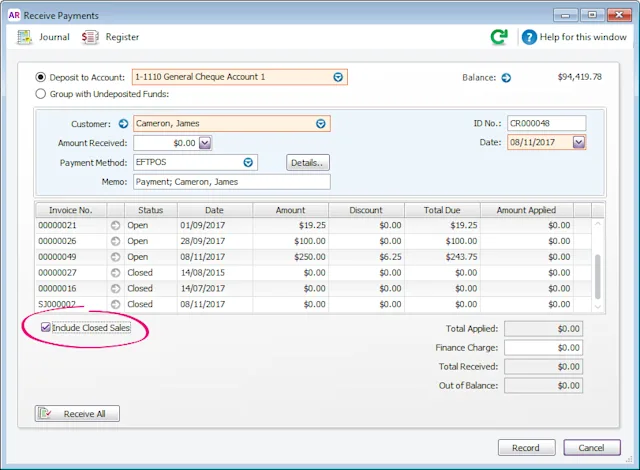
Task: Click the Register toolbar label
Action: [122, 37]
